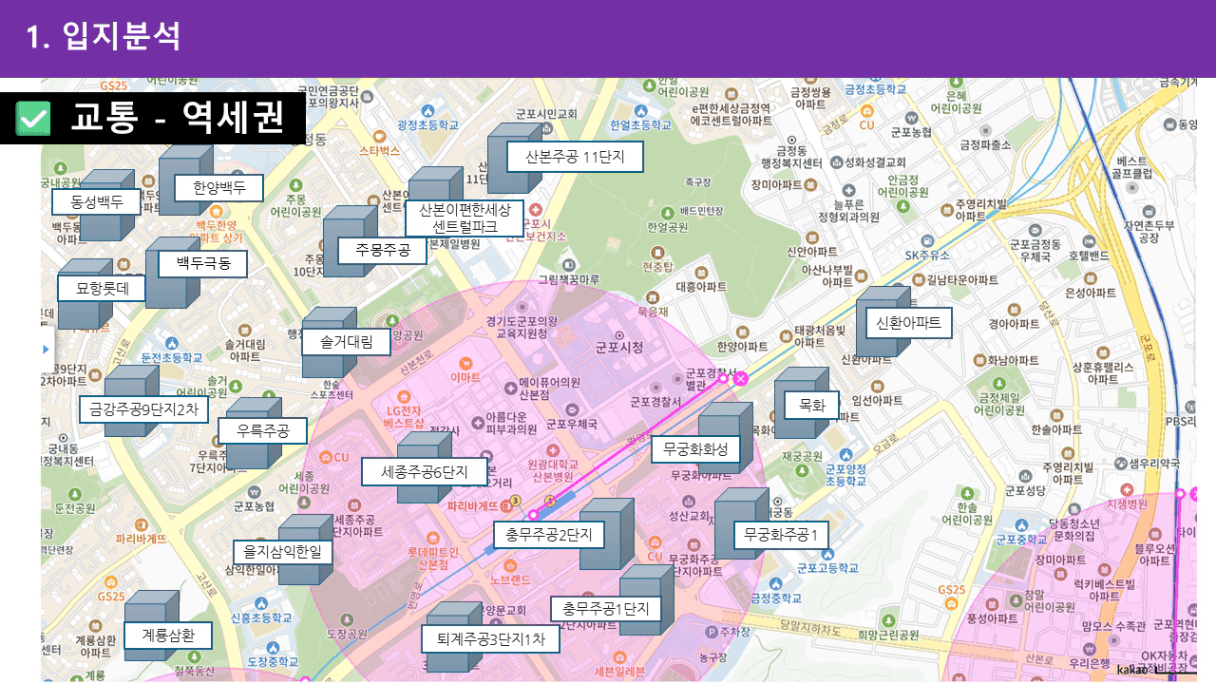Image resolution: width=1216 pixels, height=684 pixels.
Task: Click the 도장중학교 school icon
Action: [x=272, y=647]
